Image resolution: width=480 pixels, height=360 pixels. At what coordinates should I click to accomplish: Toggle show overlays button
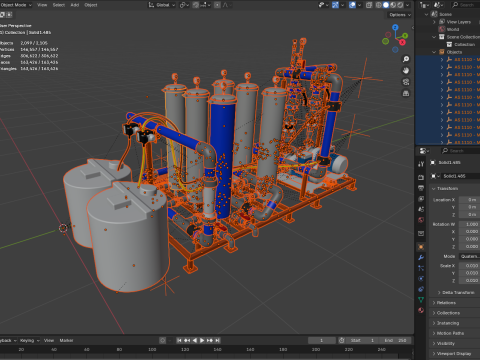tap(352, 5)
